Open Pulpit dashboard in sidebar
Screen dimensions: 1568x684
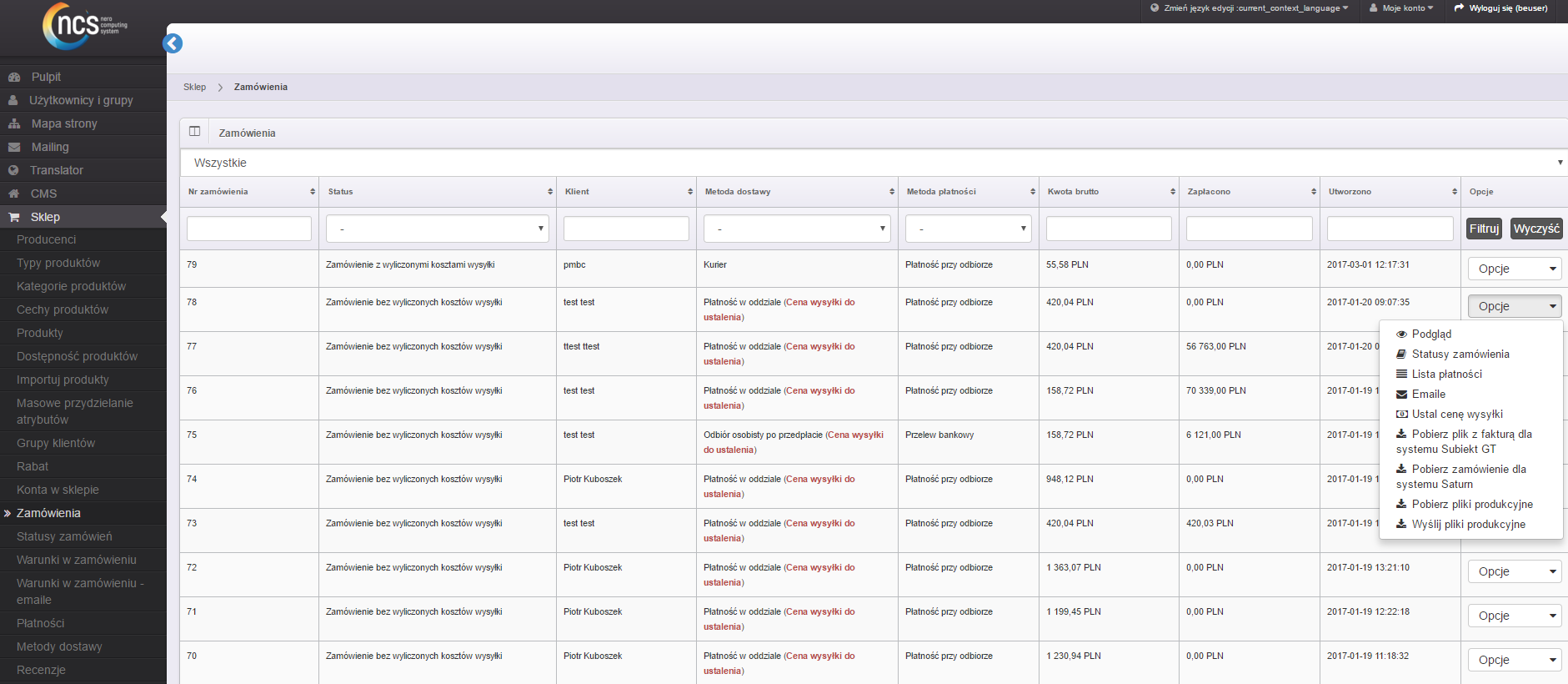pyautogui.click(x=46, y=77)
